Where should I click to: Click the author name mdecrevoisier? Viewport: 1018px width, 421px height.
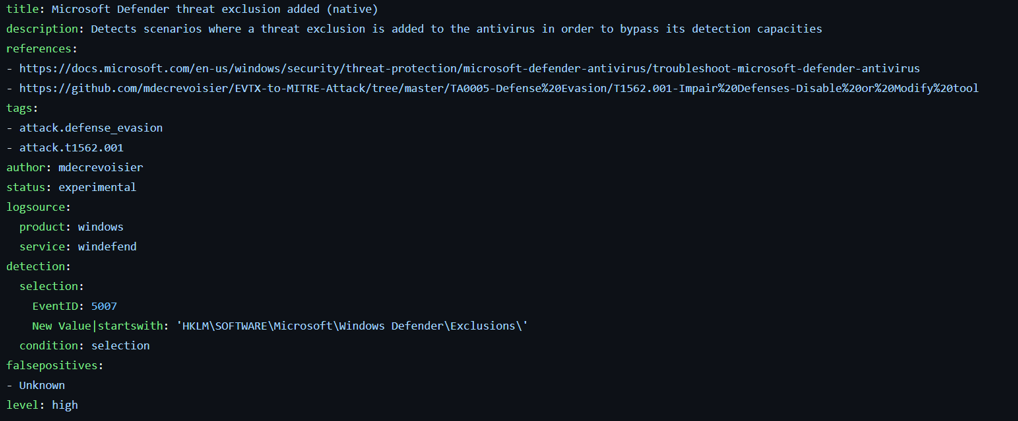coord(100,167)
